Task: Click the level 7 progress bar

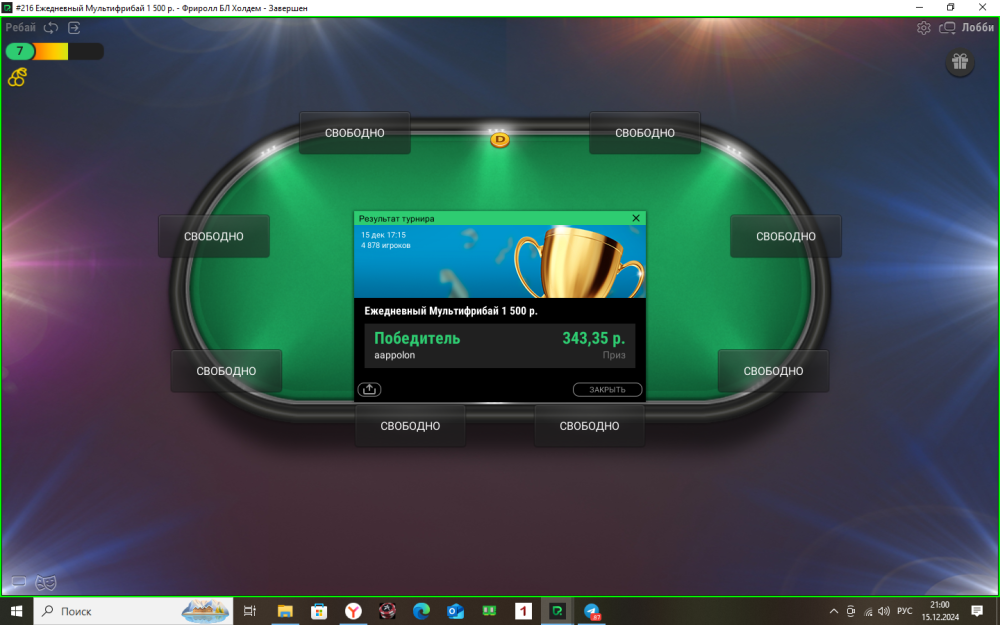Action: point(54,51)
